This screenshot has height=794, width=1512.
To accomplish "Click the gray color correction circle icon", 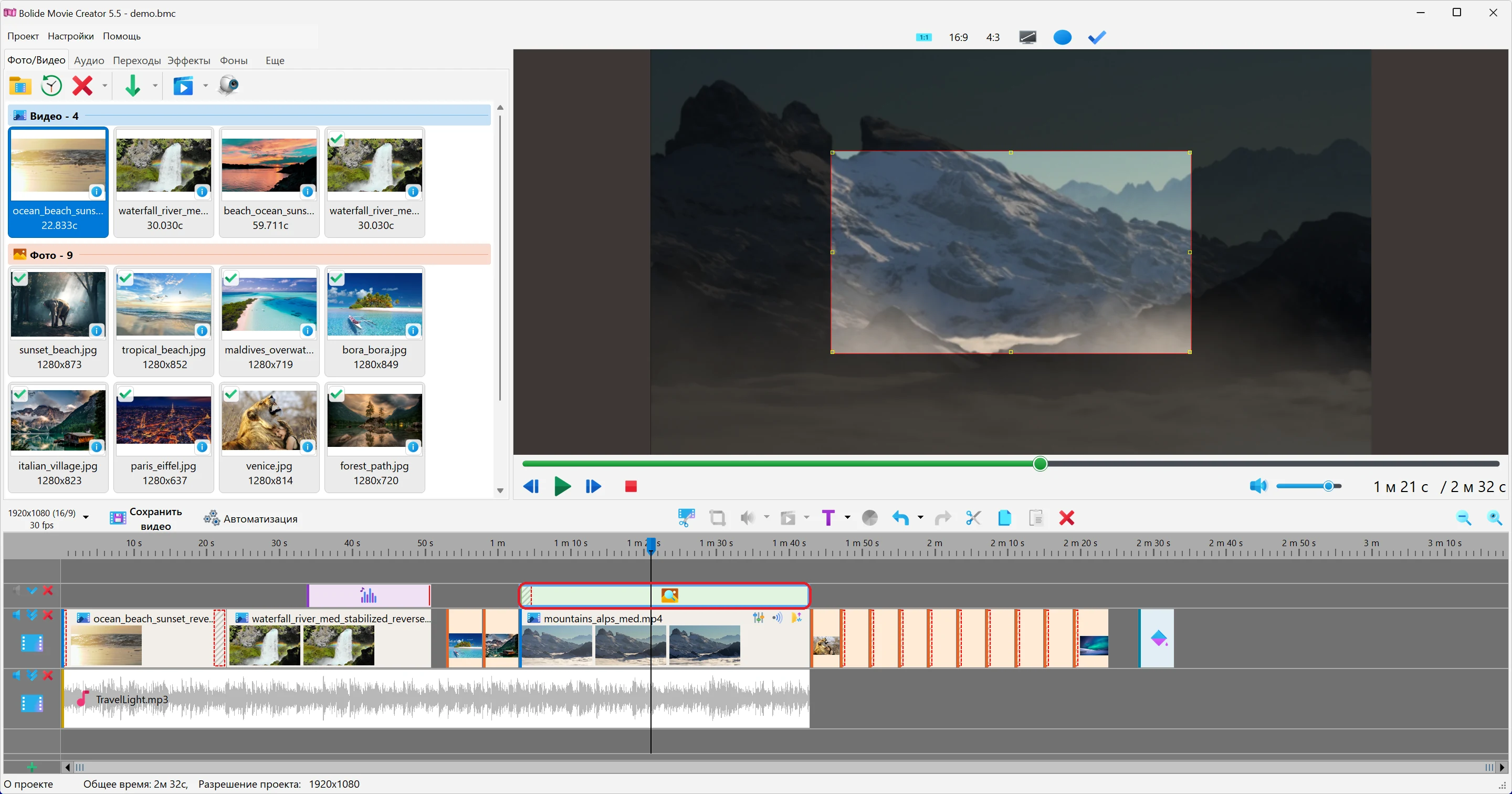I will pyautogui.click(x=869, y=518).
